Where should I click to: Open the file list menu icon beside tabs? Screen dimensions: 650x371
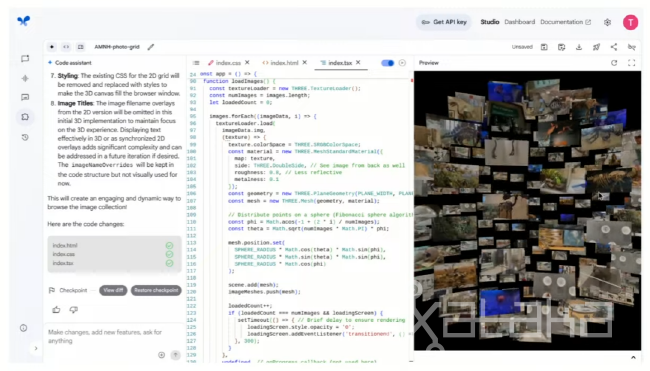tap(196, 63)
